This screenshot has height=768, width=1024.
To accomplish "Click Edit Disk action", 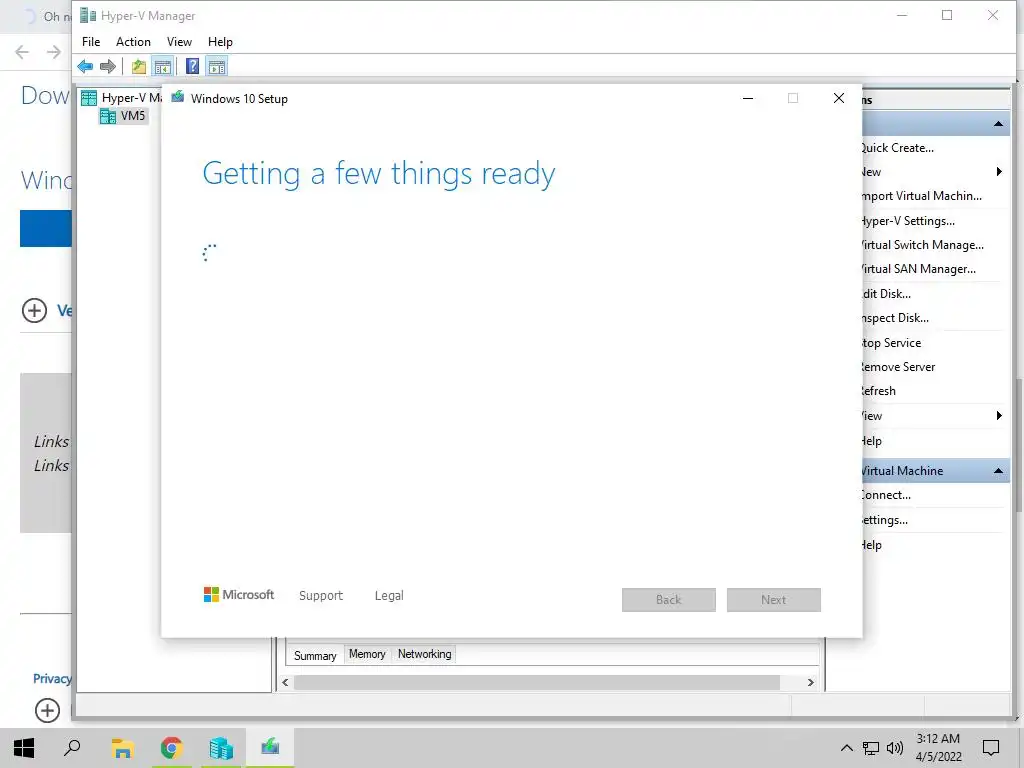I will [886, 294].
